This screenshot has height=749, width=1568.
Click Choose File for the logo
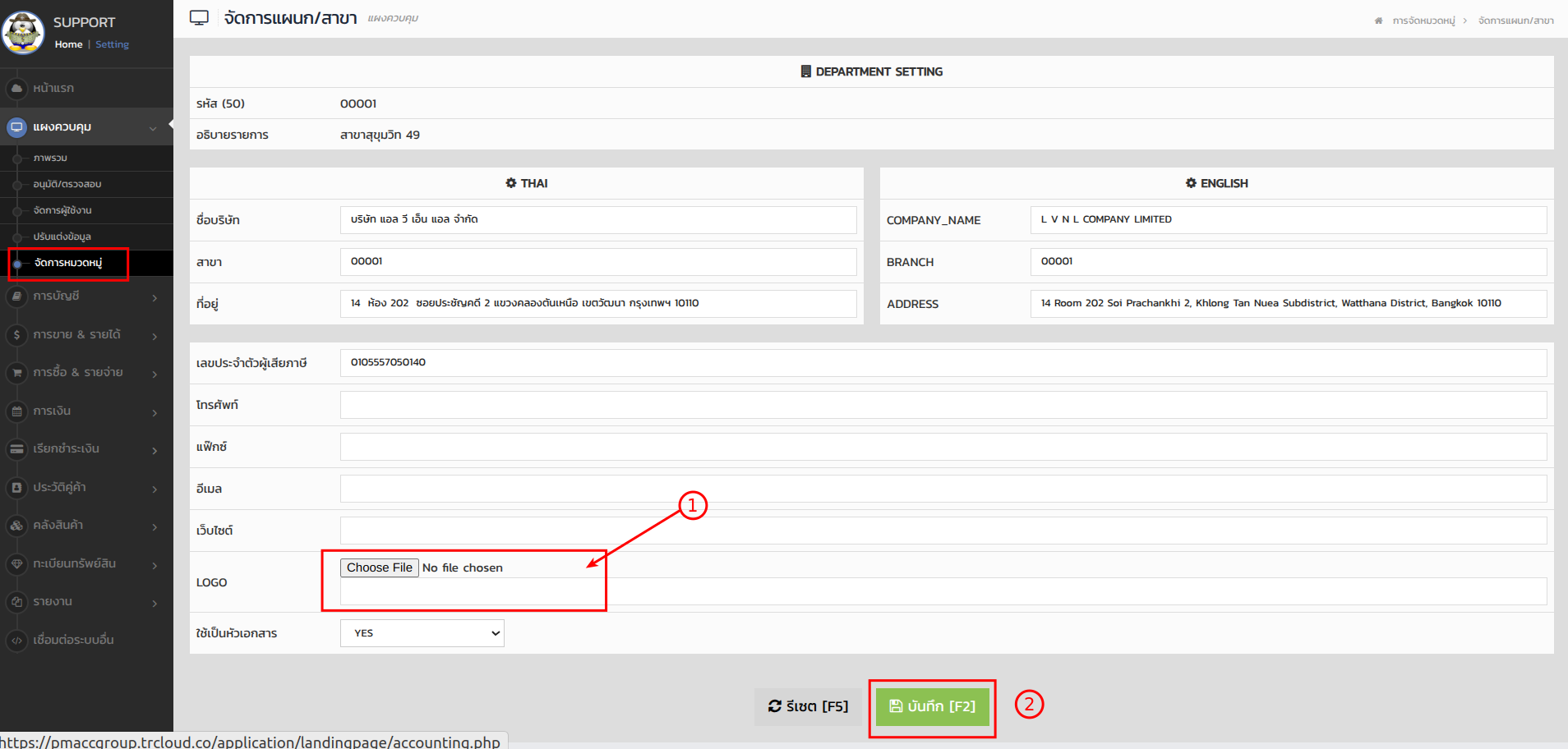tap(380, 567)
